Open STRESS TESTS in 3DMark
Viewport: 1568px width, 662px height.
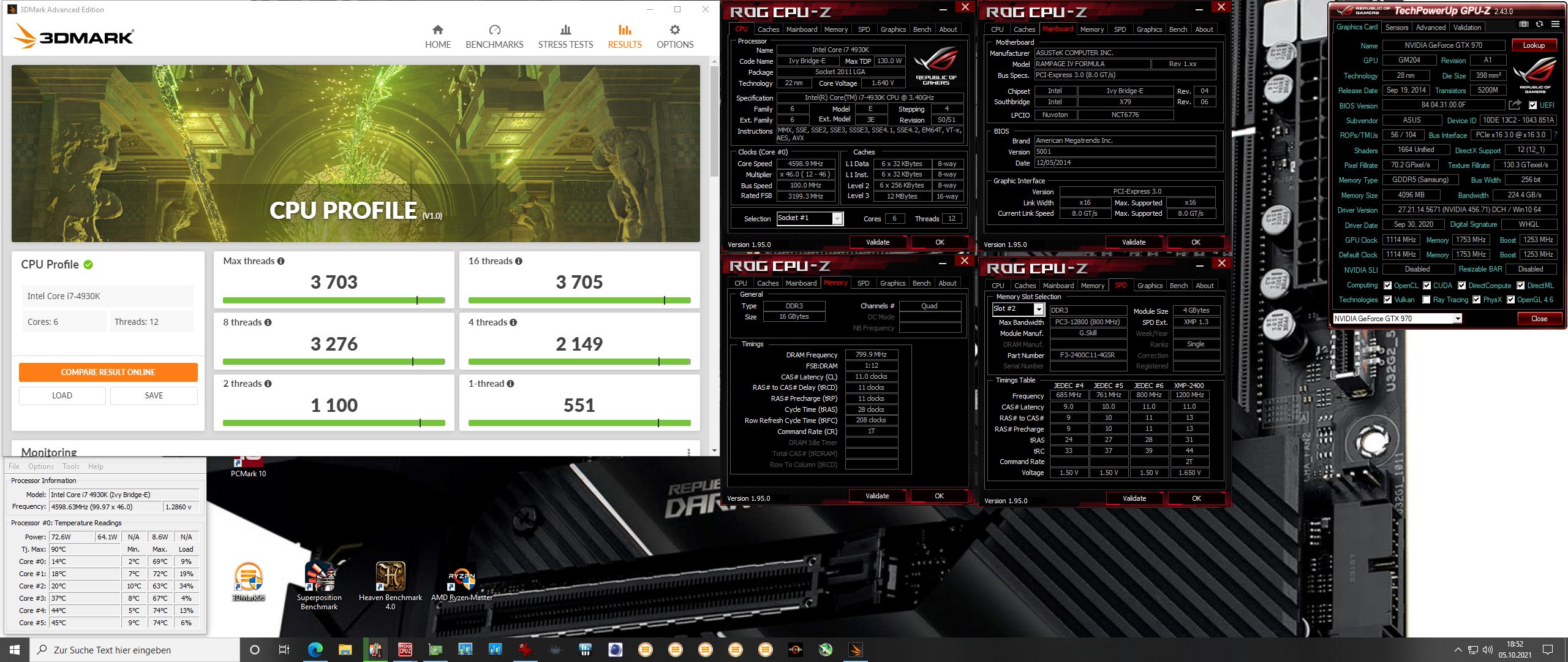565,37
